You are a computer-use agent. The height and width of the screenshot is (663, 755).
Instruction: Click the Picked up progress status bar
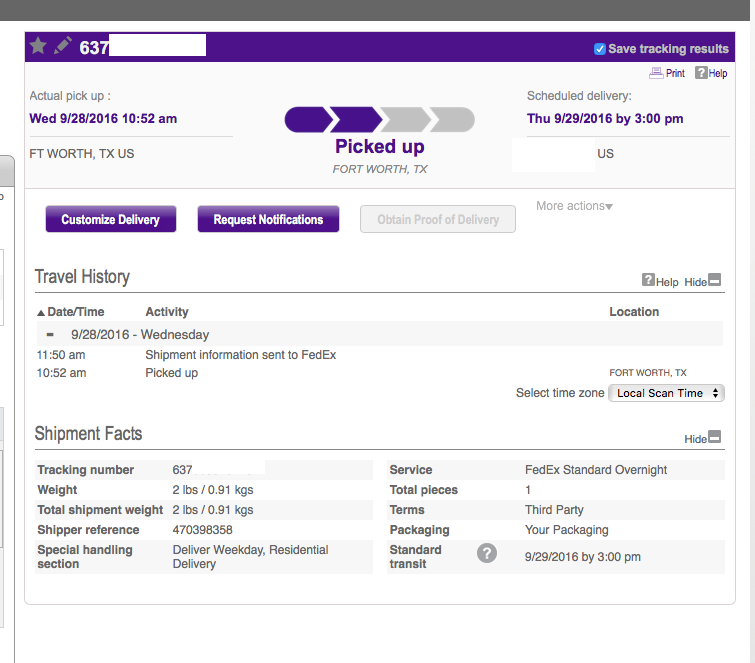coord(379,120)
